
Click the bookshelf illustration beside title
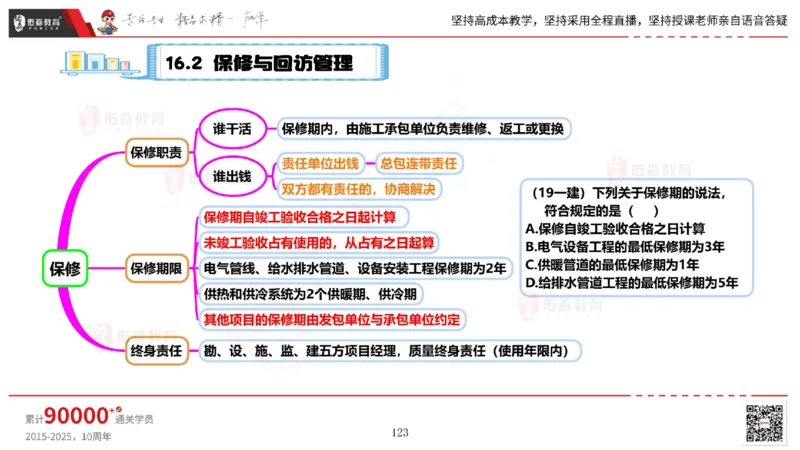(101, 63)
